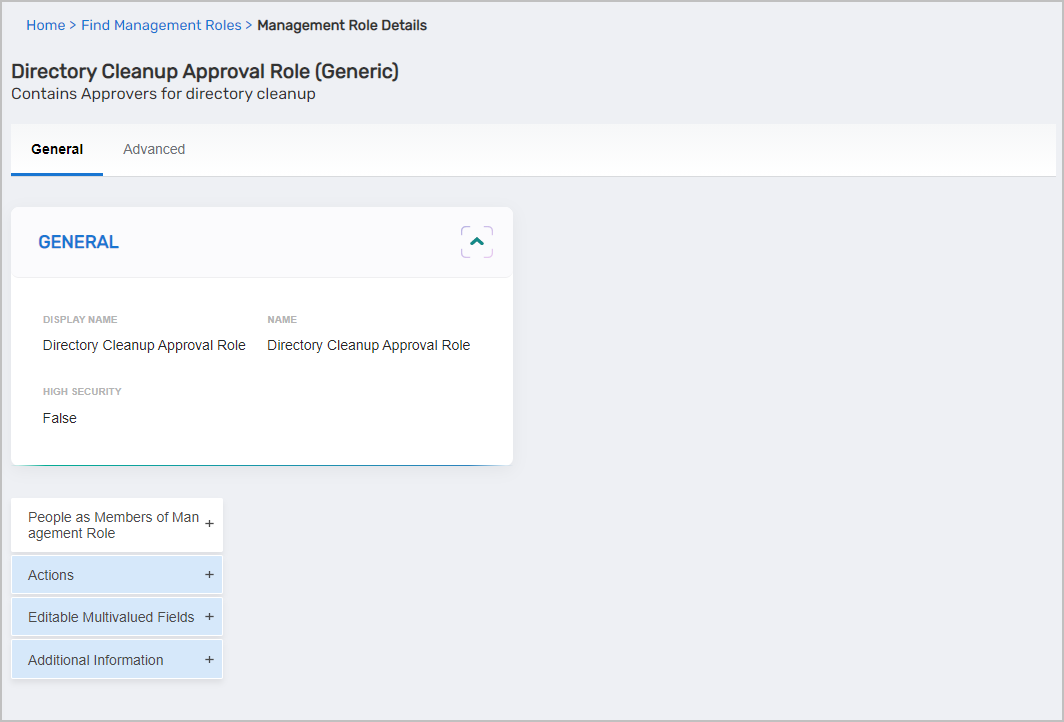This screenshot has width=1064, height=722.
Task: Collapse the GENERAL panel using chevron icon
Action: [x=477, y=242]
